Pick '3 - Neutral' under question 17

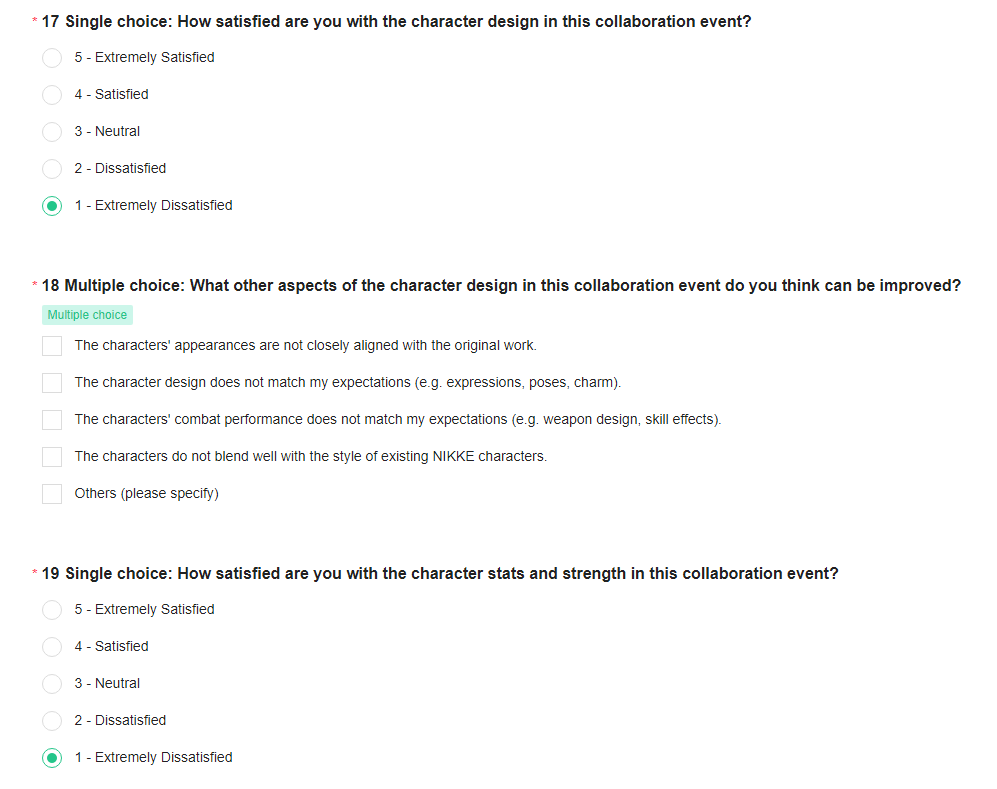[52, 132]
